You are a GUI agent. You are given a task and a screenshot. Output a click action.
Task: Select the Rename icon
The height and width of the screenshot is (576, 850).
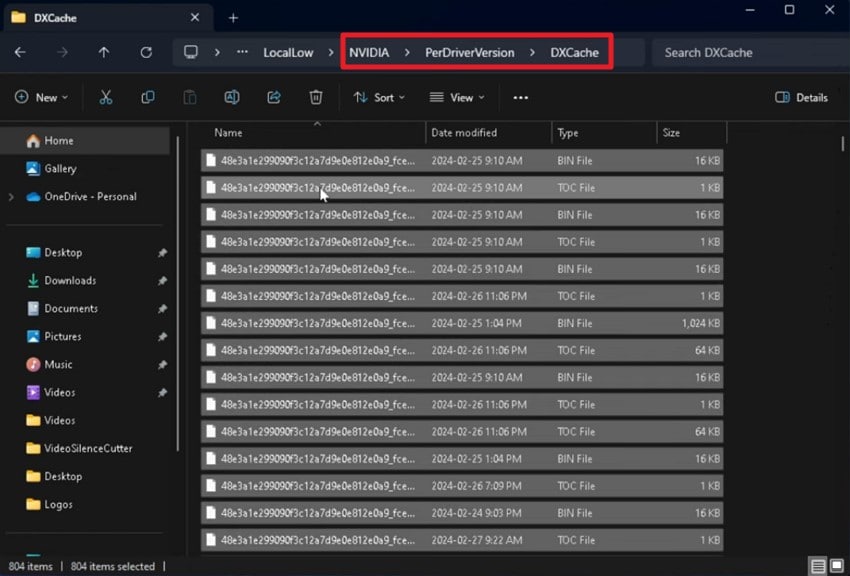point(231,97)
